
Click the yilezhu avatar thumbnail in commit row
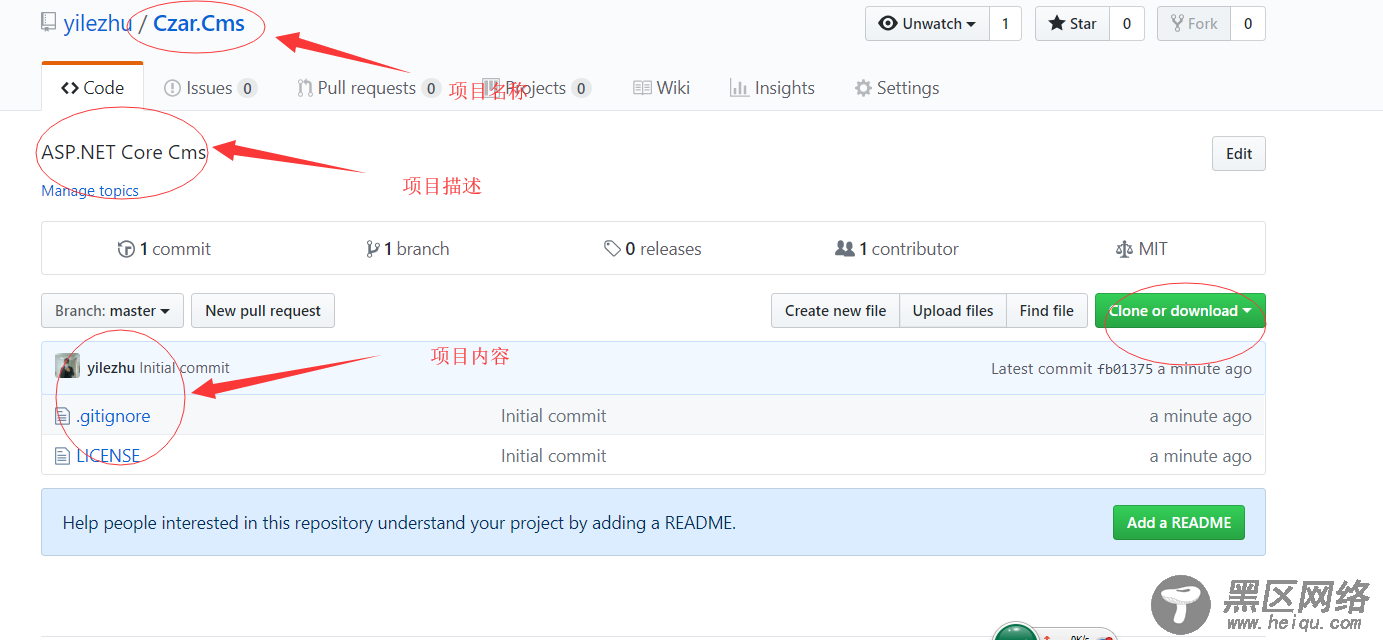(67, 367)
